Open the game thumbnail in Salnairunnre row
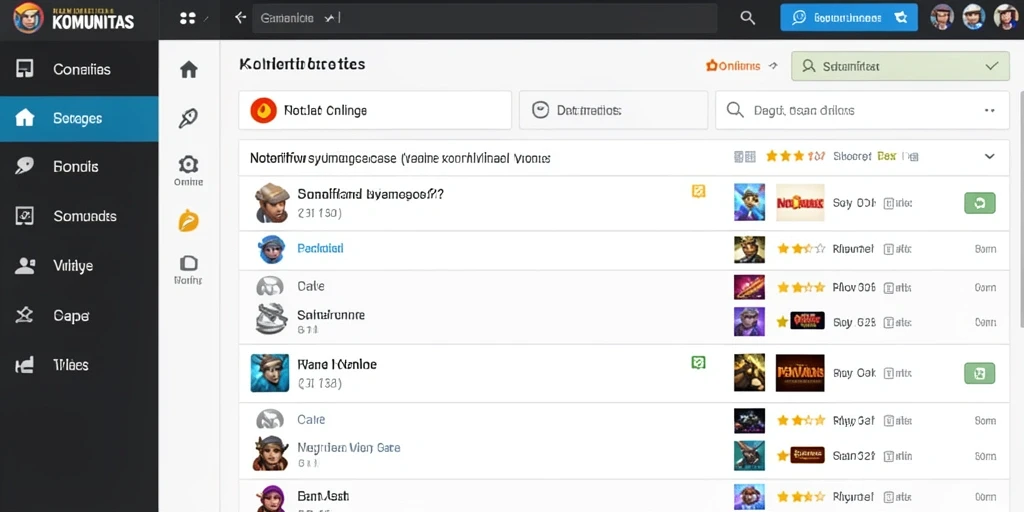The height and width of the screenshot is (512, 1024). pyautogui.click(x=749, y=321)
